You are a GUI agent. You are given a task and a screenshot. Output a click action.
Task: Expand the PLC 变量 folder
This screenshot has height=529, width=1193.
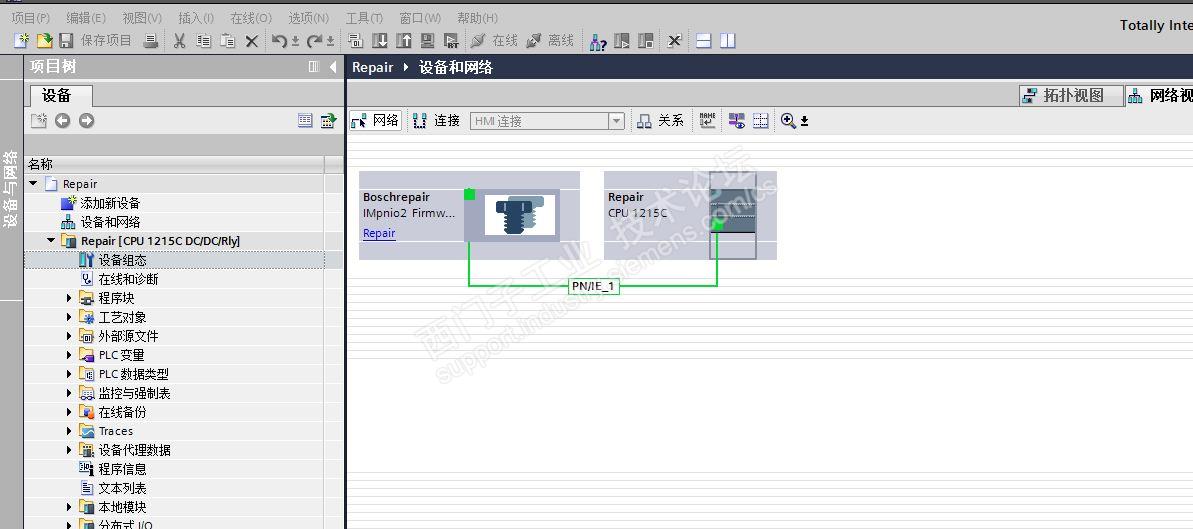(69, 355)
